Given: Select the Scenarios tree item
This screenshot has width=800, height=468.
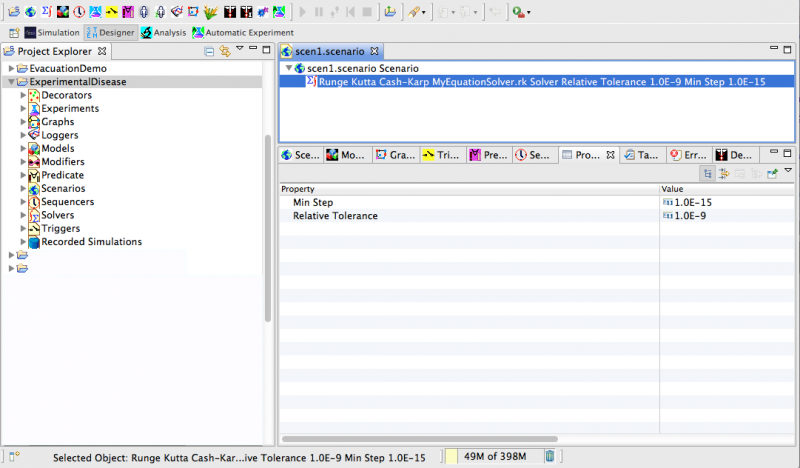Looking at the screenshot, I should point(63,188).
